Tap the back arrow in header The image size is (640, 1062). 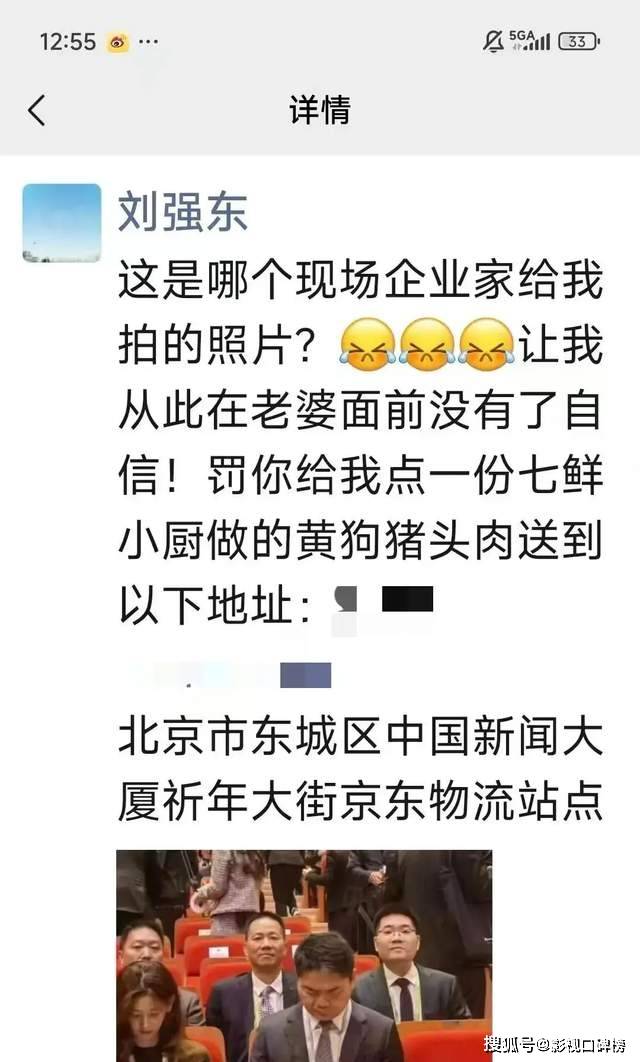click(37, 110)
